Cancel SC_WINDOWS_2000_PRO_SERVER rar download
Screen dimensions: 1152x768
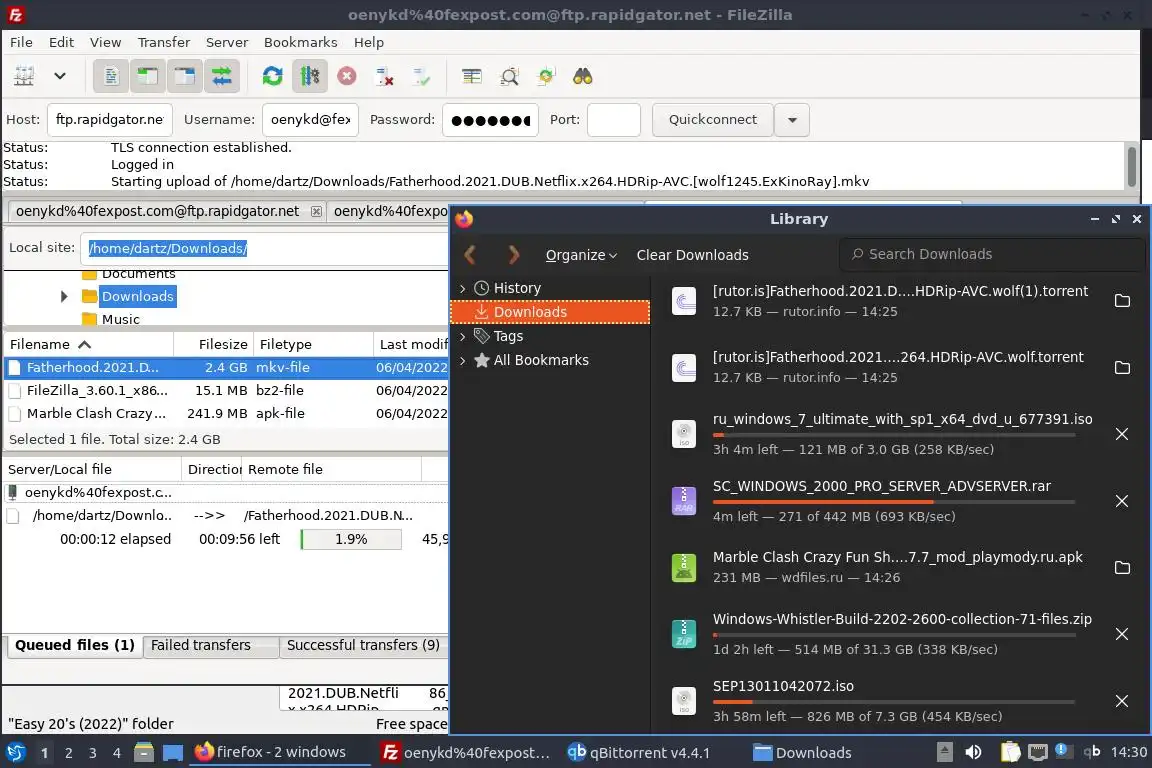point(1121,501)
